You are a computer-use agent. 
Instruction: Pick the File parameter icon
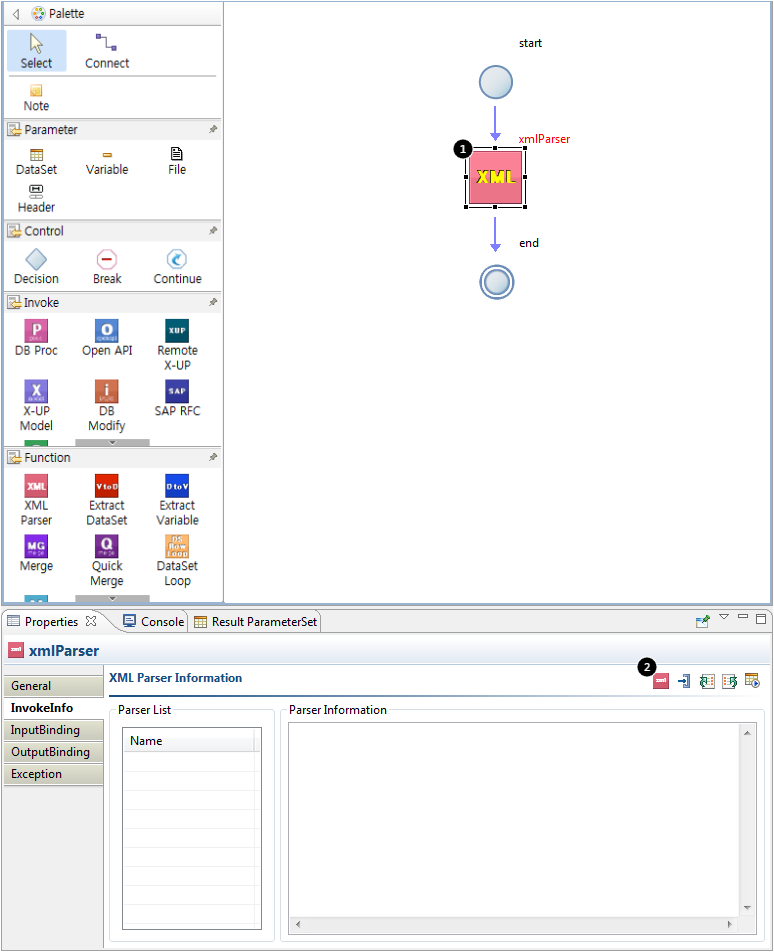(x=177, y=162)
